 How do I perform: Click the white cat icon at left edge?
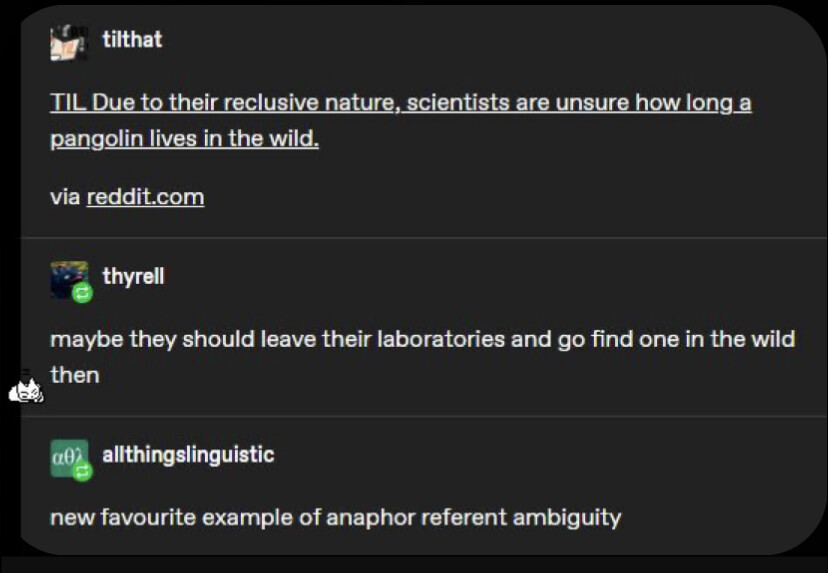(25, 392)
